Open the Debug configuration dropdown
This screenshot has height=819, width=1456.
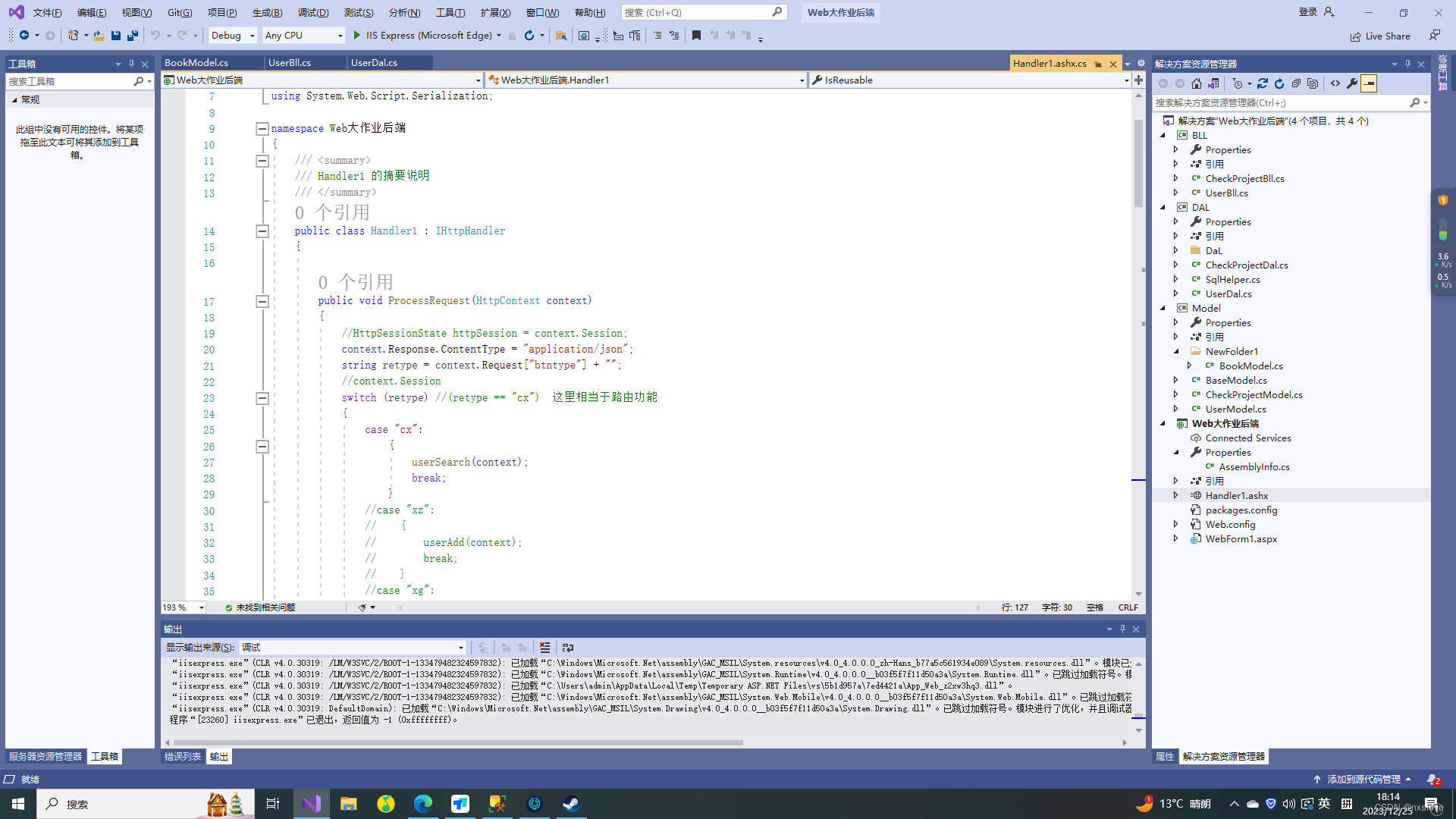pyautogui.click(x=253, y=36)
